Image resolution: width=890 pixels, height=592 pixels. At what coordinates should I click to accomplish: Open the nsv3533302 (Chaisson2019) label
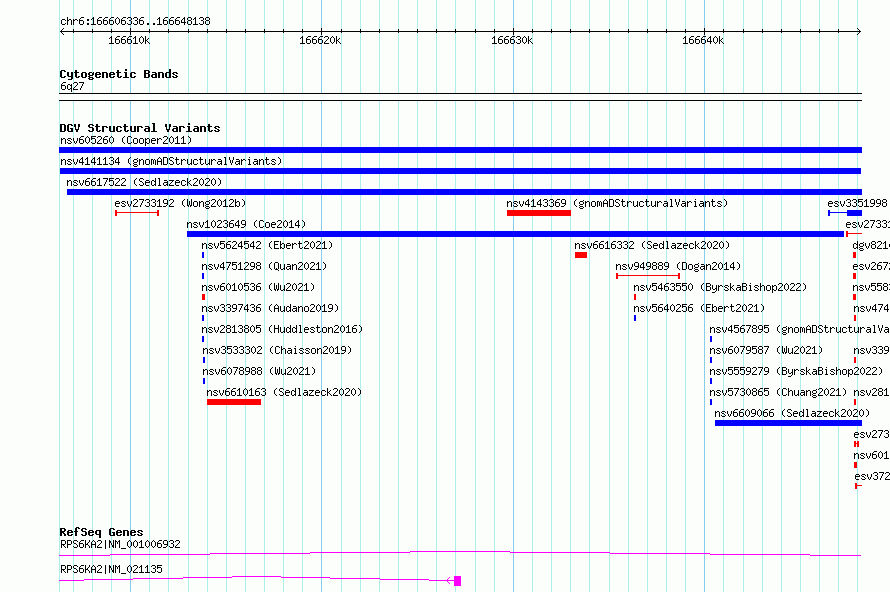point(277,350)
